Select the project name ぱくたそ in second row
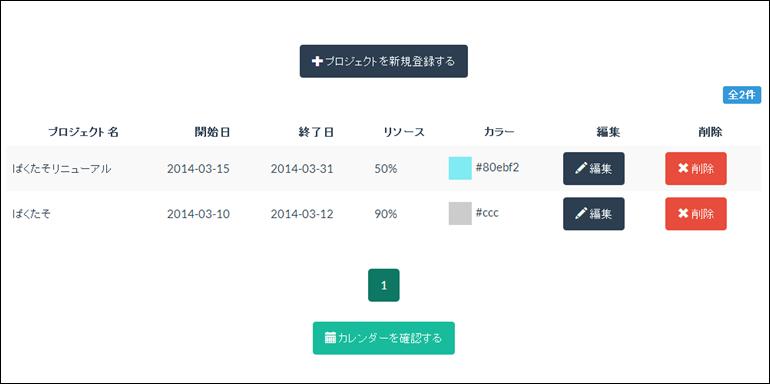The height and width of the screenshot is (384, 770). [x=31, y=214]
